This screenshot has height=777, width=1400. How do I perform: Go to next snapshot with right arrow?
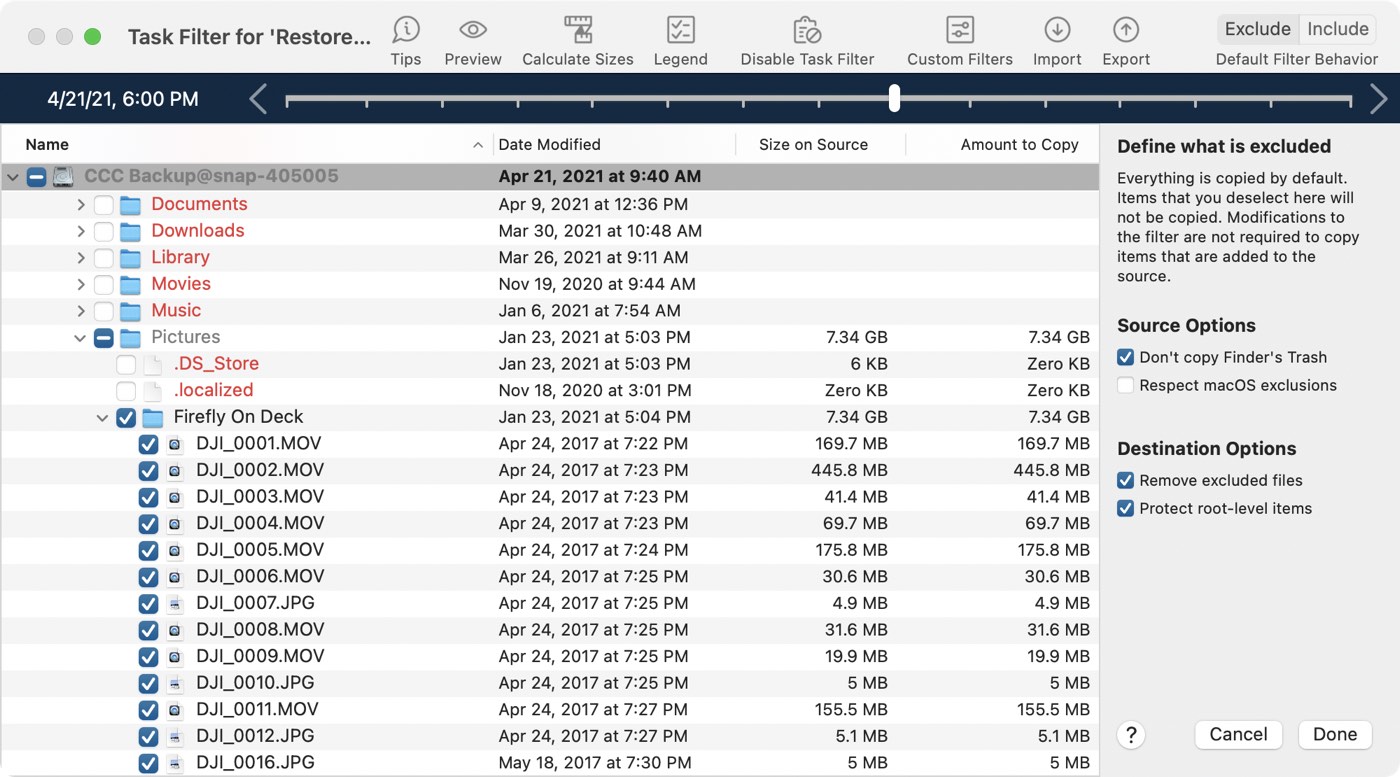pos(1378,99)
